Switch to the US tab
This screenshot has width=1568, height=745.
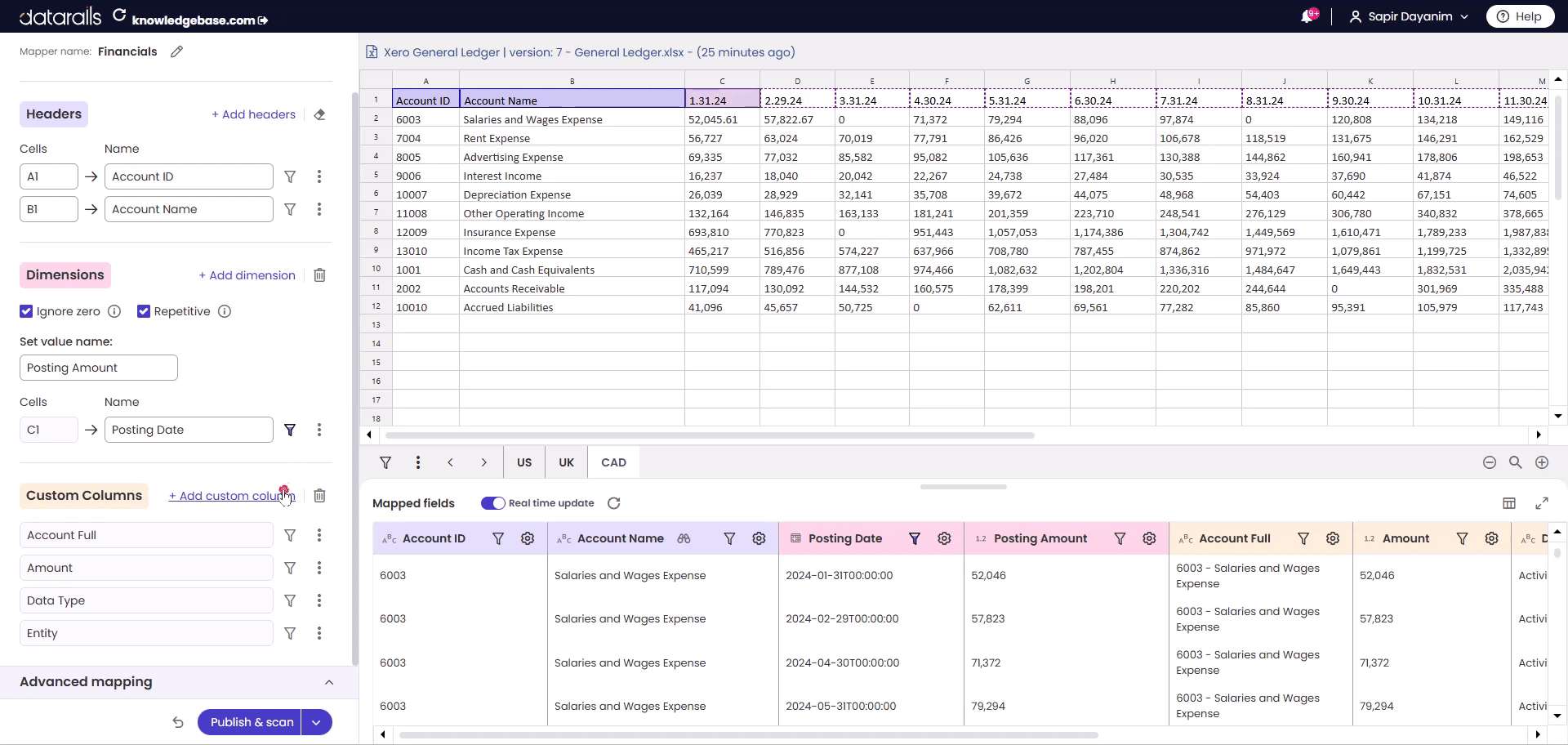point(524,462)
